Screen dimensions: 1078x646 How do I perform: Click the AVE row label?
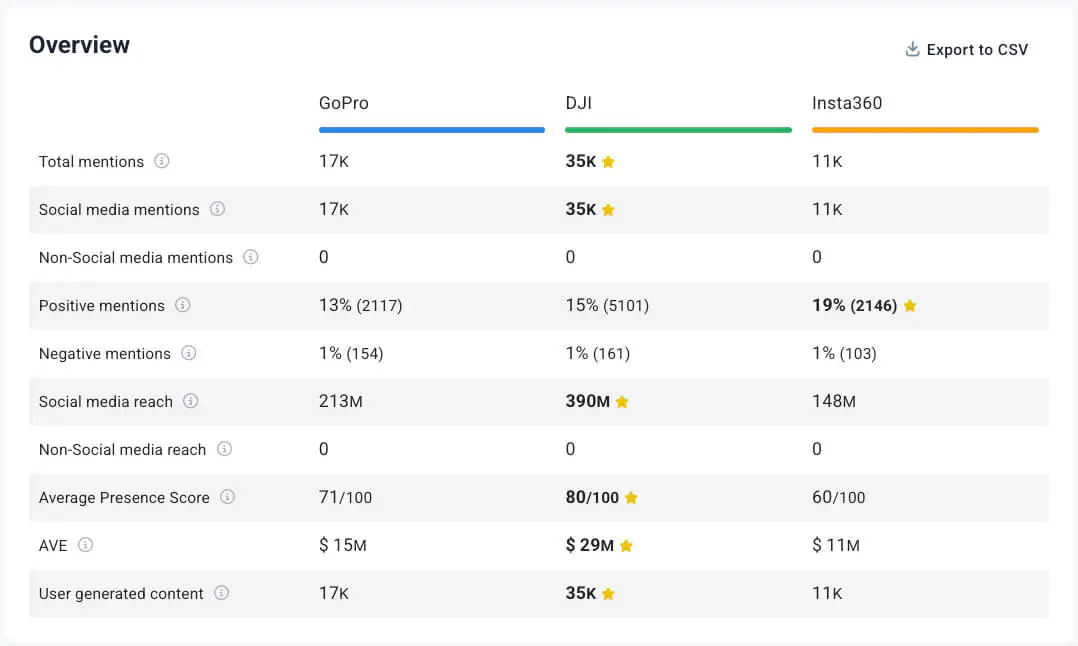[53, 546]
